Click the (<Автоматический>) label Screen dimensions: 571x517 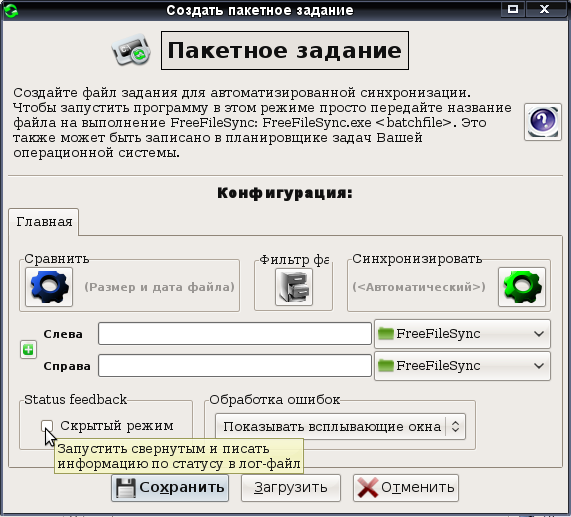click(419, 287)
